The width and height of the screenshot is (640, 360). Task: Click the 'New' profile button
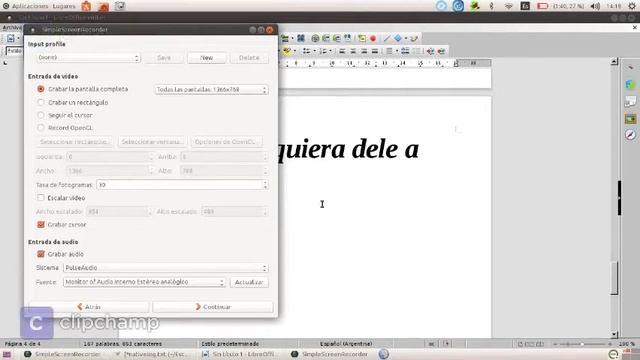point(207,58)
